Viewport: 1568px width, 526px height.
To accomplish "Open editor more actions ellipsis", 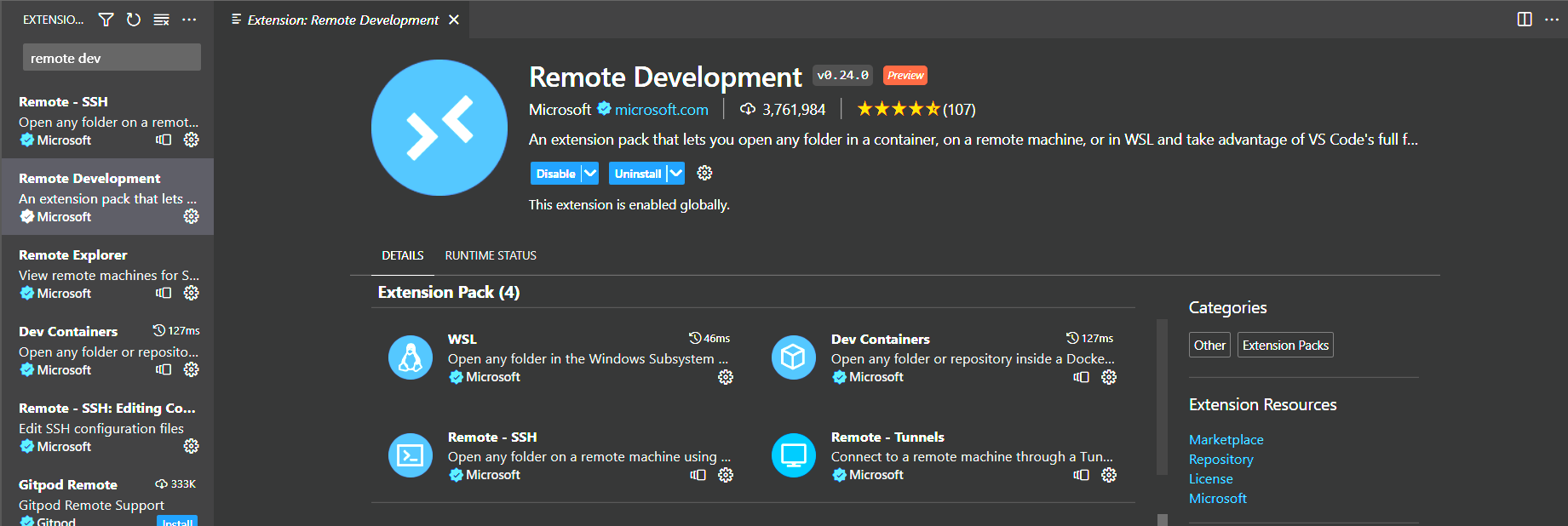I will 1552,20.
